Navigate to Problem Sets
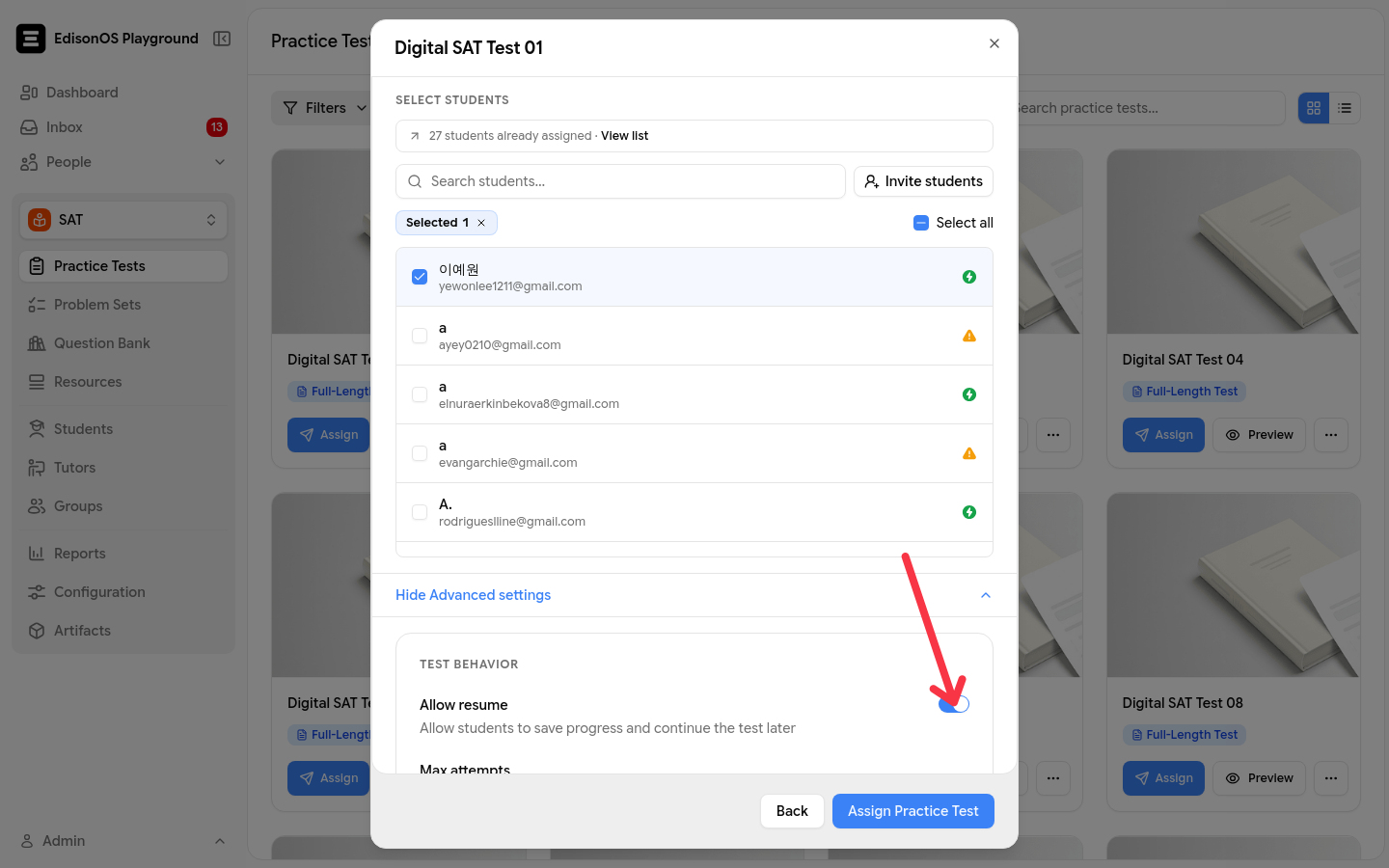Viewport: 1389px width, 868px height. point(123,305)
